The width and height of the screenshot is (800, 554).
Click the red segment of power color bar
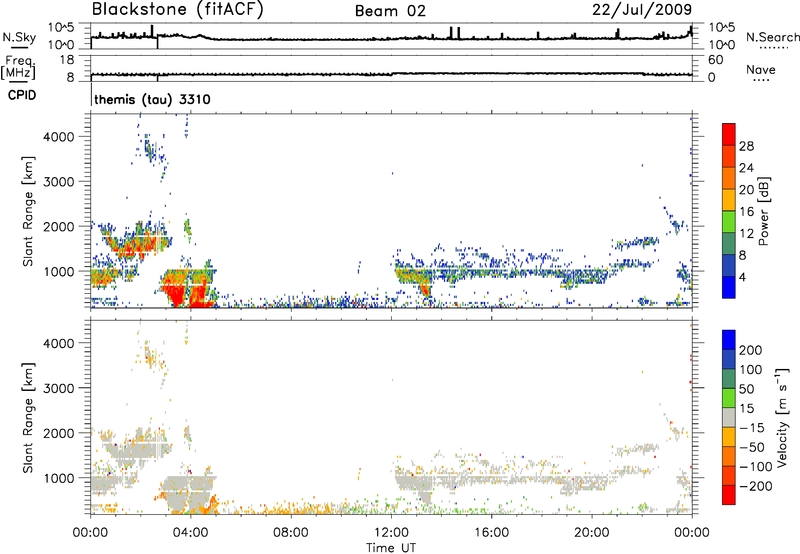[x=729, y=134]
